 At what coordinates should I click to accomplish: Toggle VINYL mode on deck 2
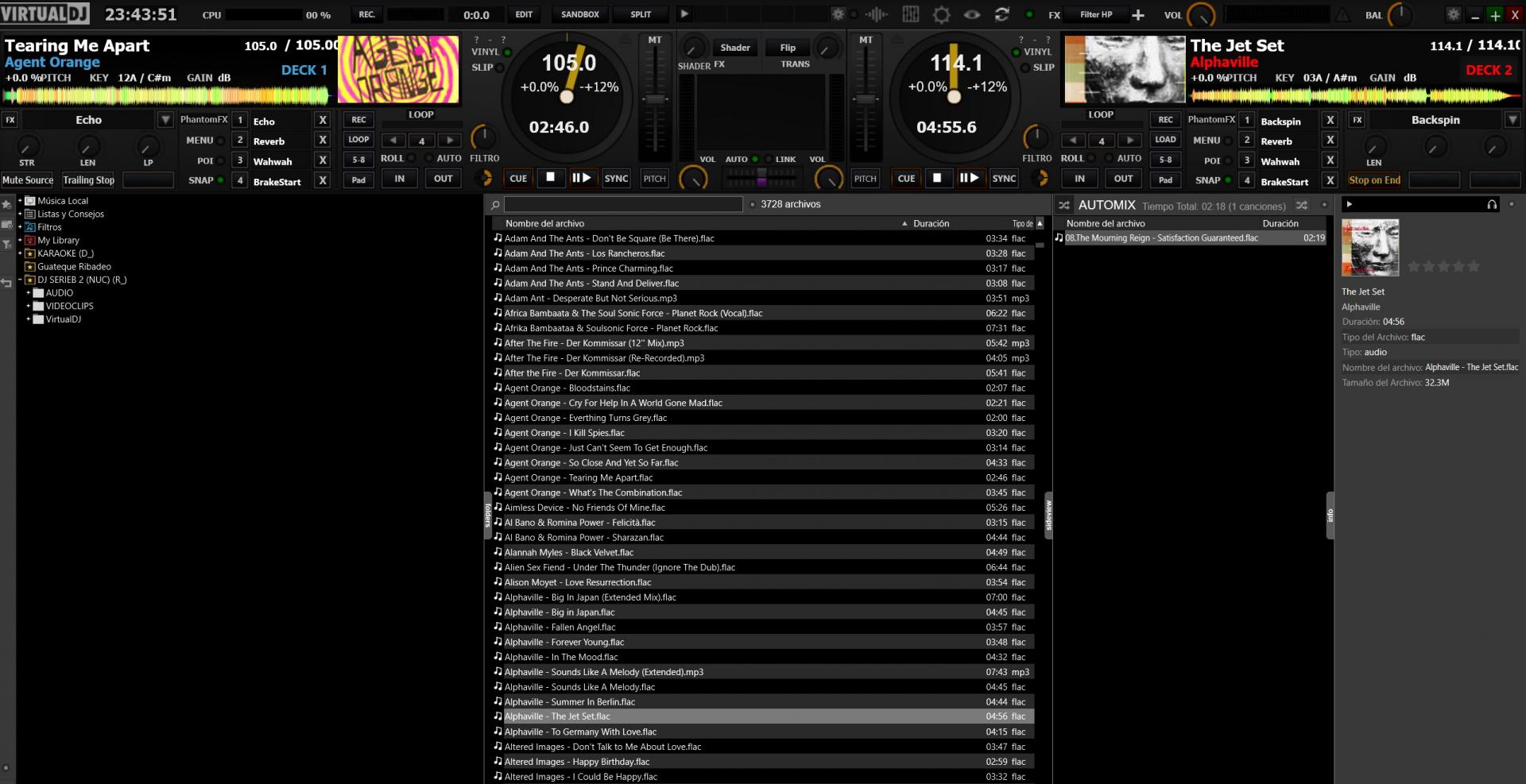point(1016,52)
